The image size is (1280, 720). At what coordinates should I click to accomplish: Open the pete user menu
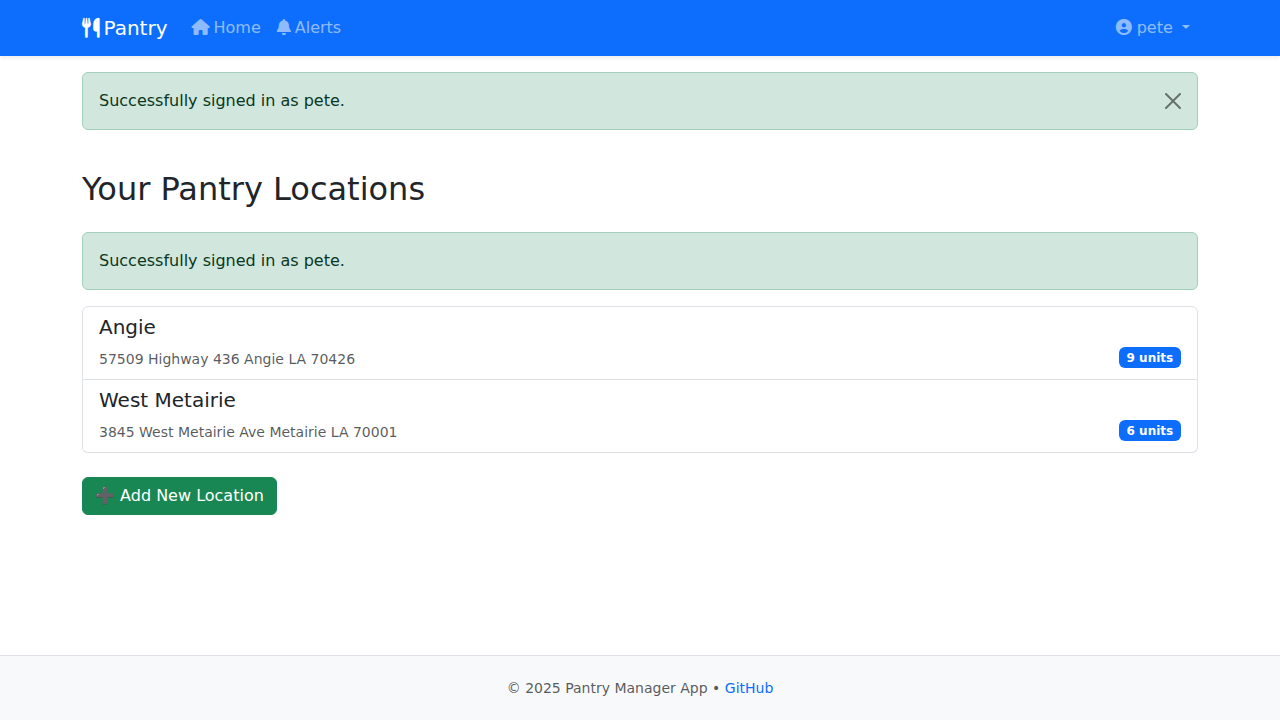[x=1154, y=28]
